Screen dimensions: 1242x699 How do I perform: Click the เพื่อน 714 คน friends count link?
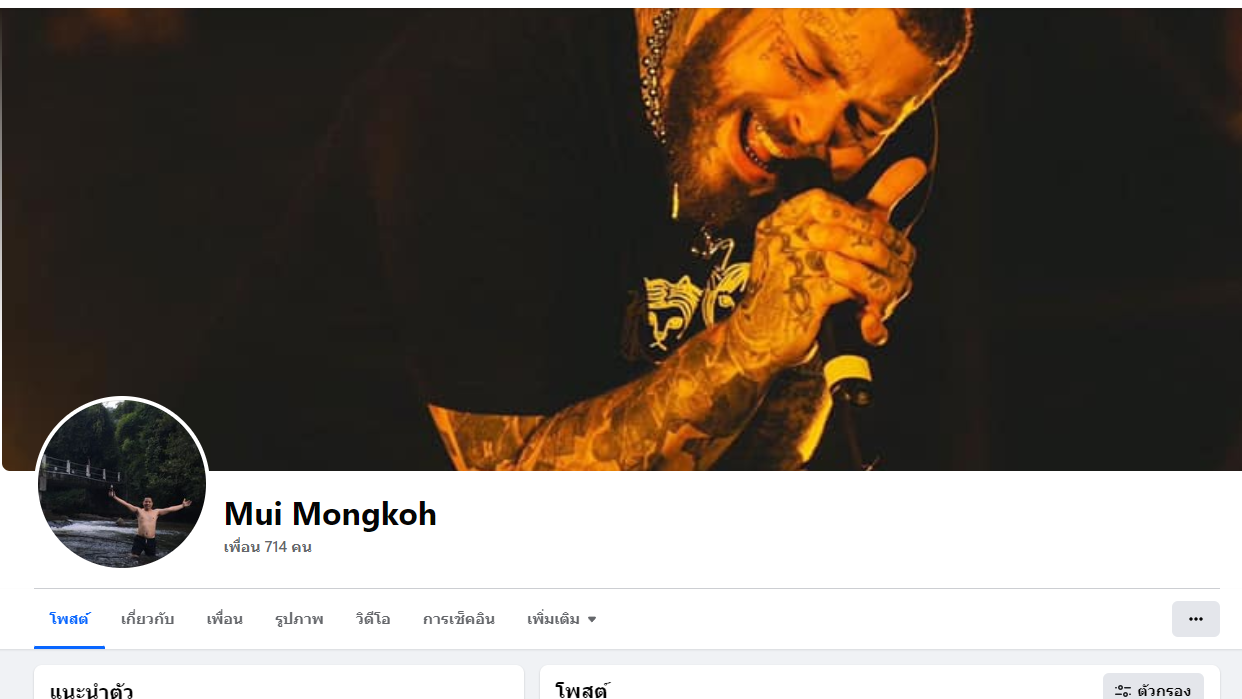(x=268, y=547)
